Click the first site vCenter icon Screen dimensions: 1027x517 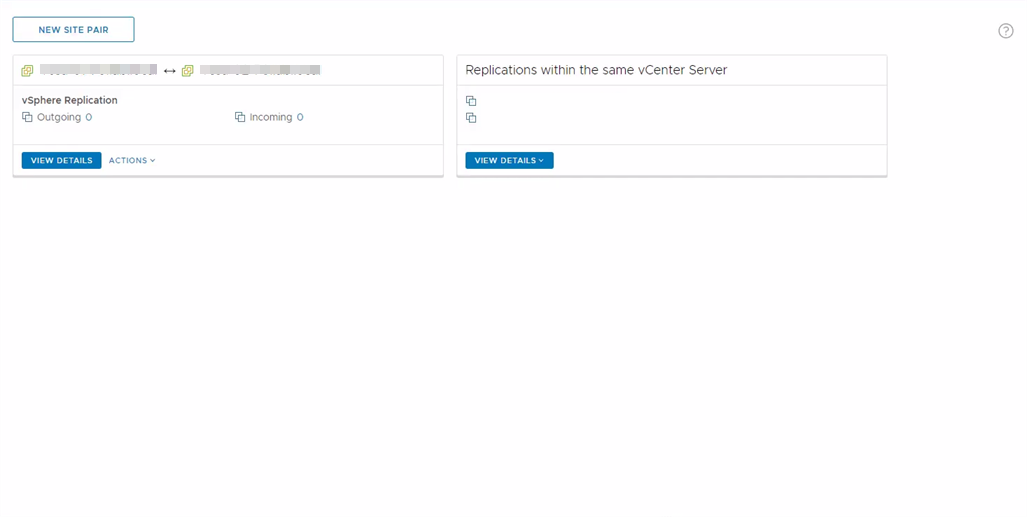[28, 71]
